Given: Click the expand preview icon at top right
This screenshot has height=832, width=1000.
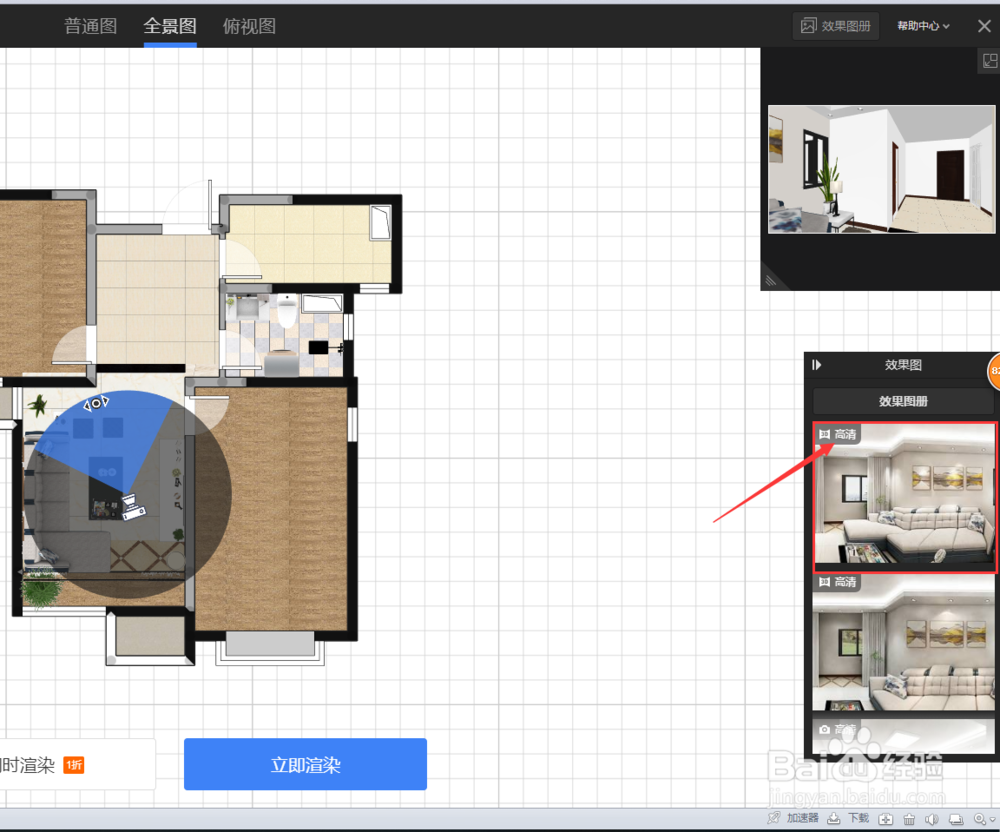Looking at the screenshot, I should 989,61.
